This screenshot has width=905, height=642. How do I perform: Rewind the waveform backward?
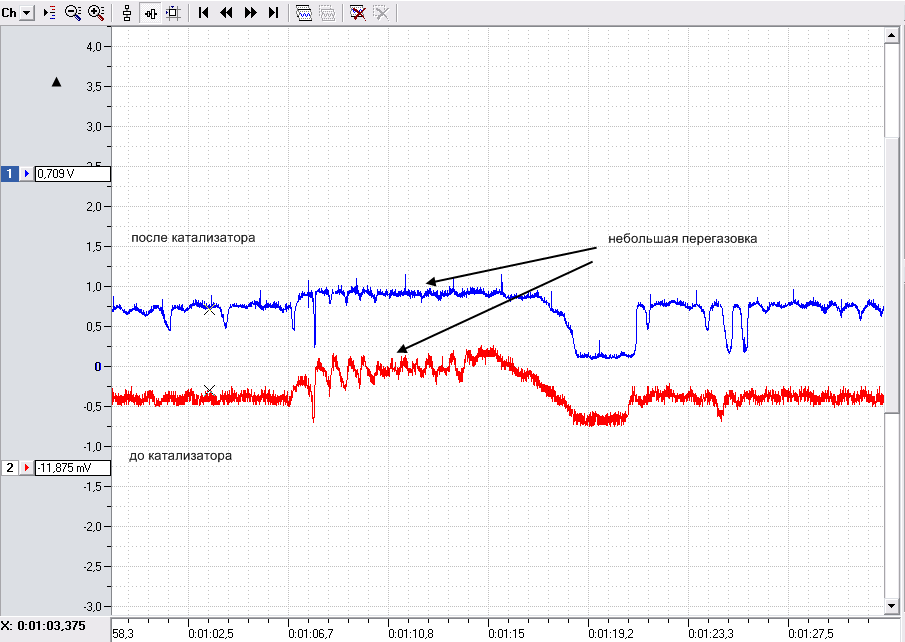pos(226,13)
